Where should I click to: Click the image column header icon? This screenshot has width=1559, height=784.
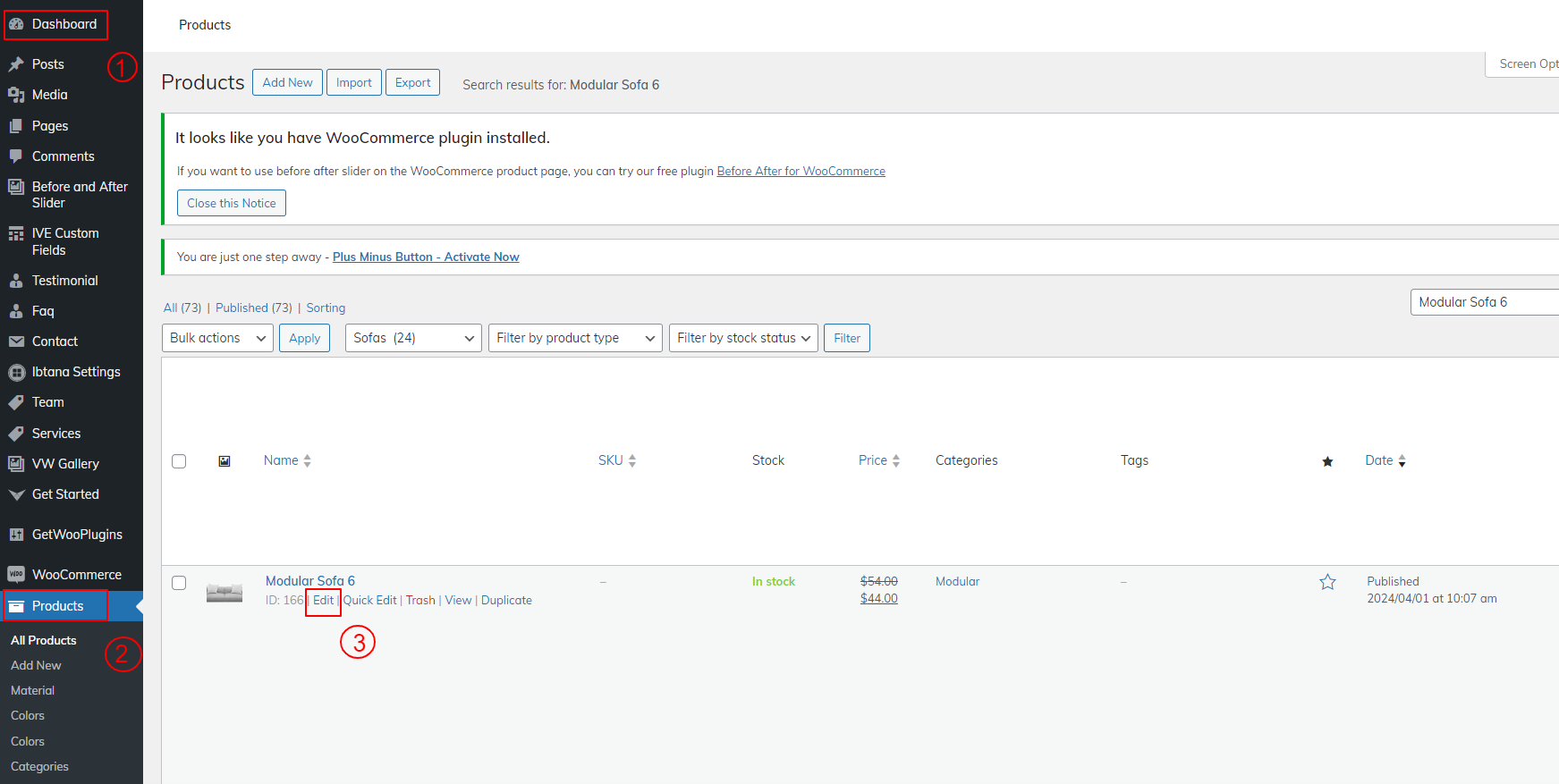(225, 461)
